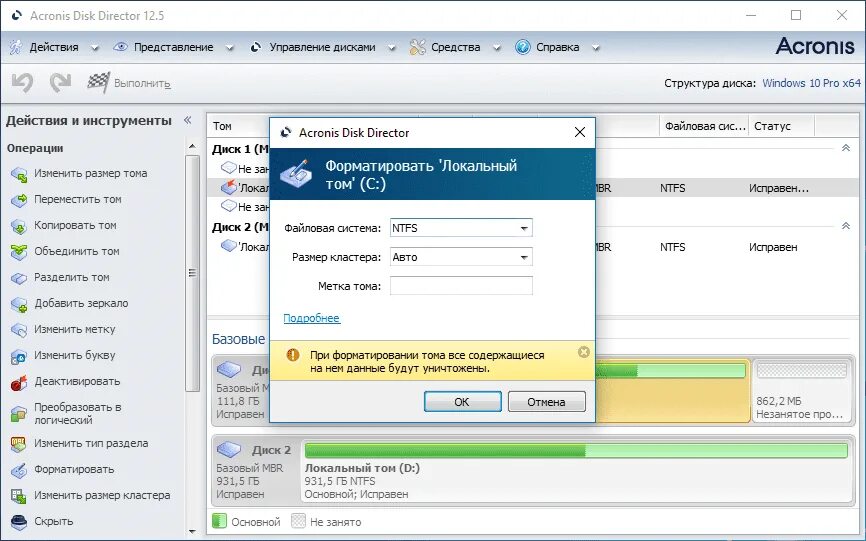
Task: Open the Представление menu
Action: [x=173, y=47]
